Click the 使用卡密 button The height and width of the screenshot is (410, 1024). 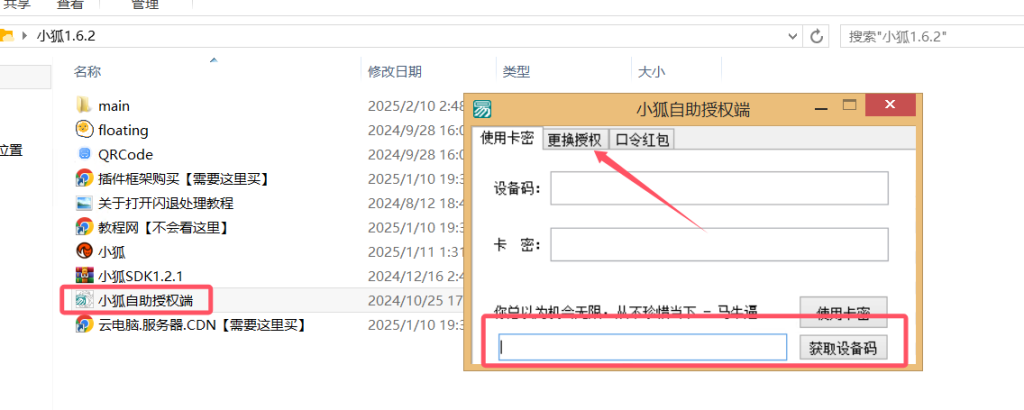click(843, 312)
